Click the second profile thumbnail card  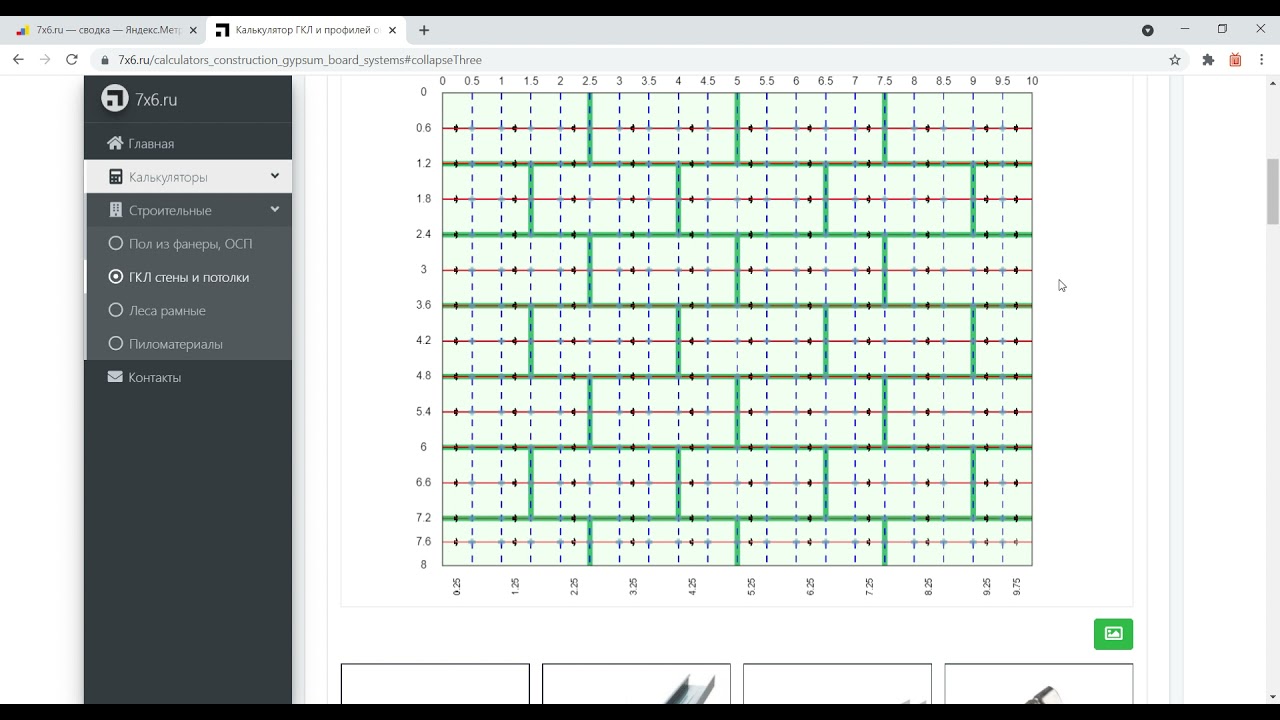tap(636, 684)
